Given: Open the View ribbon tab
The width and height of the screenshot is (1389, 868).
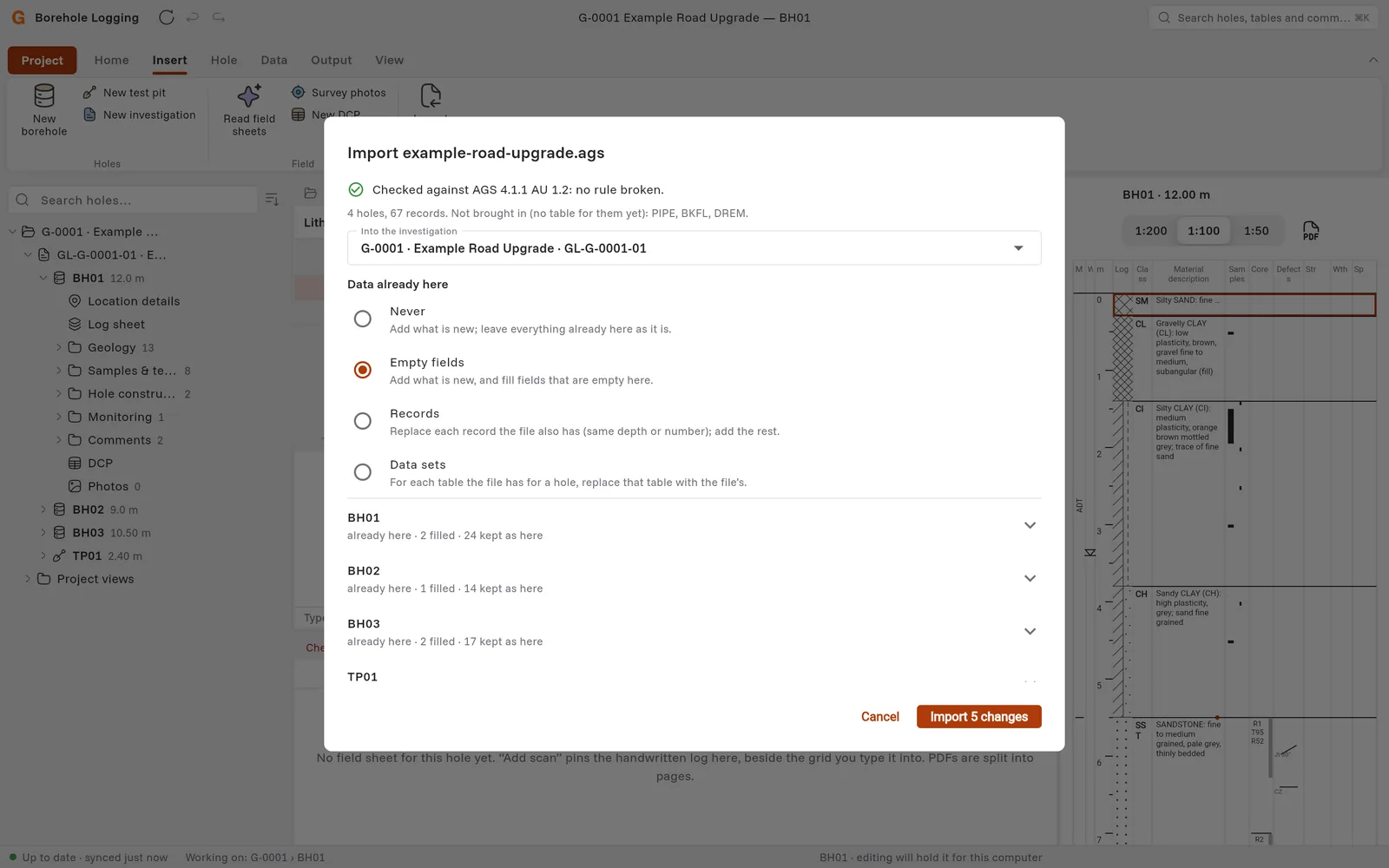Looking at the screenshot, I should [389, 60].
